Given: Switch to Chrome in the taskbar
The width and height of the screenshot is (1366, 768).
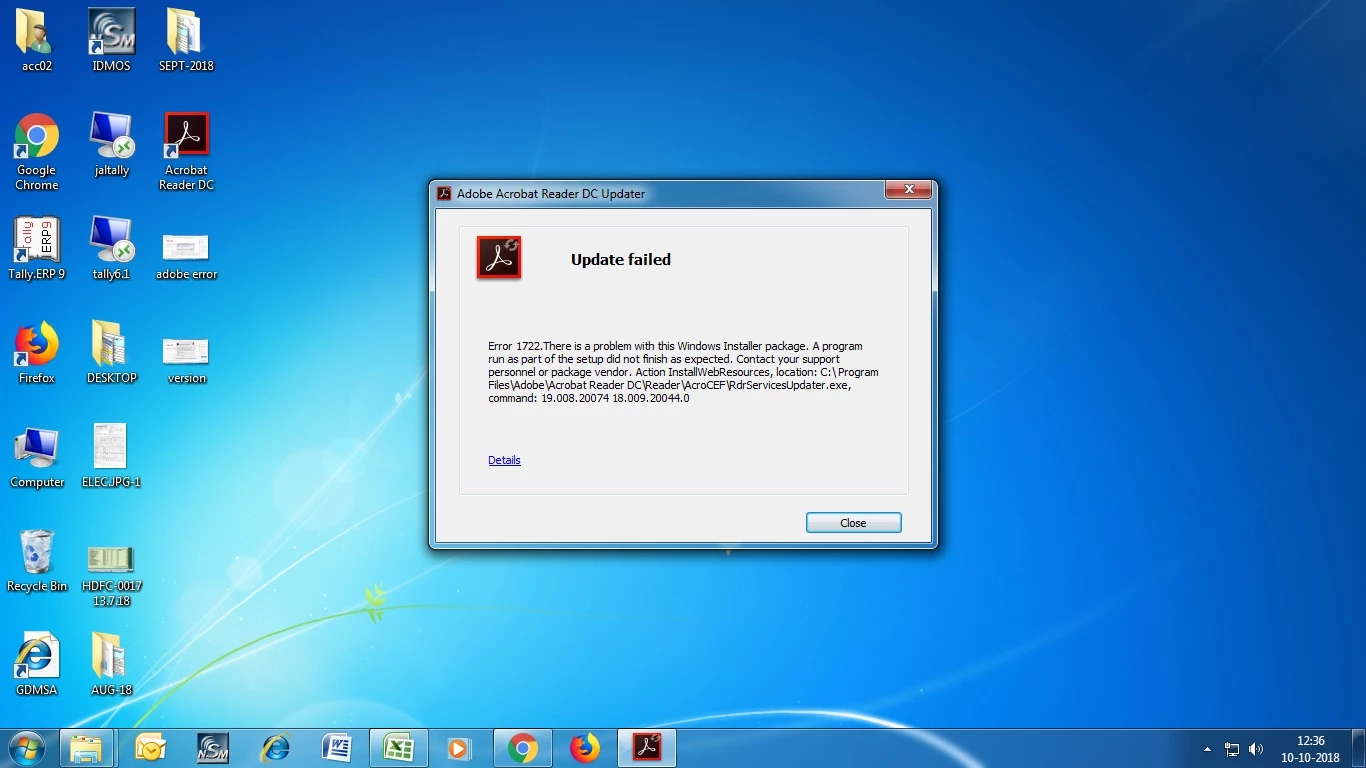Looking at the screenshot, I should coord(522,748).
